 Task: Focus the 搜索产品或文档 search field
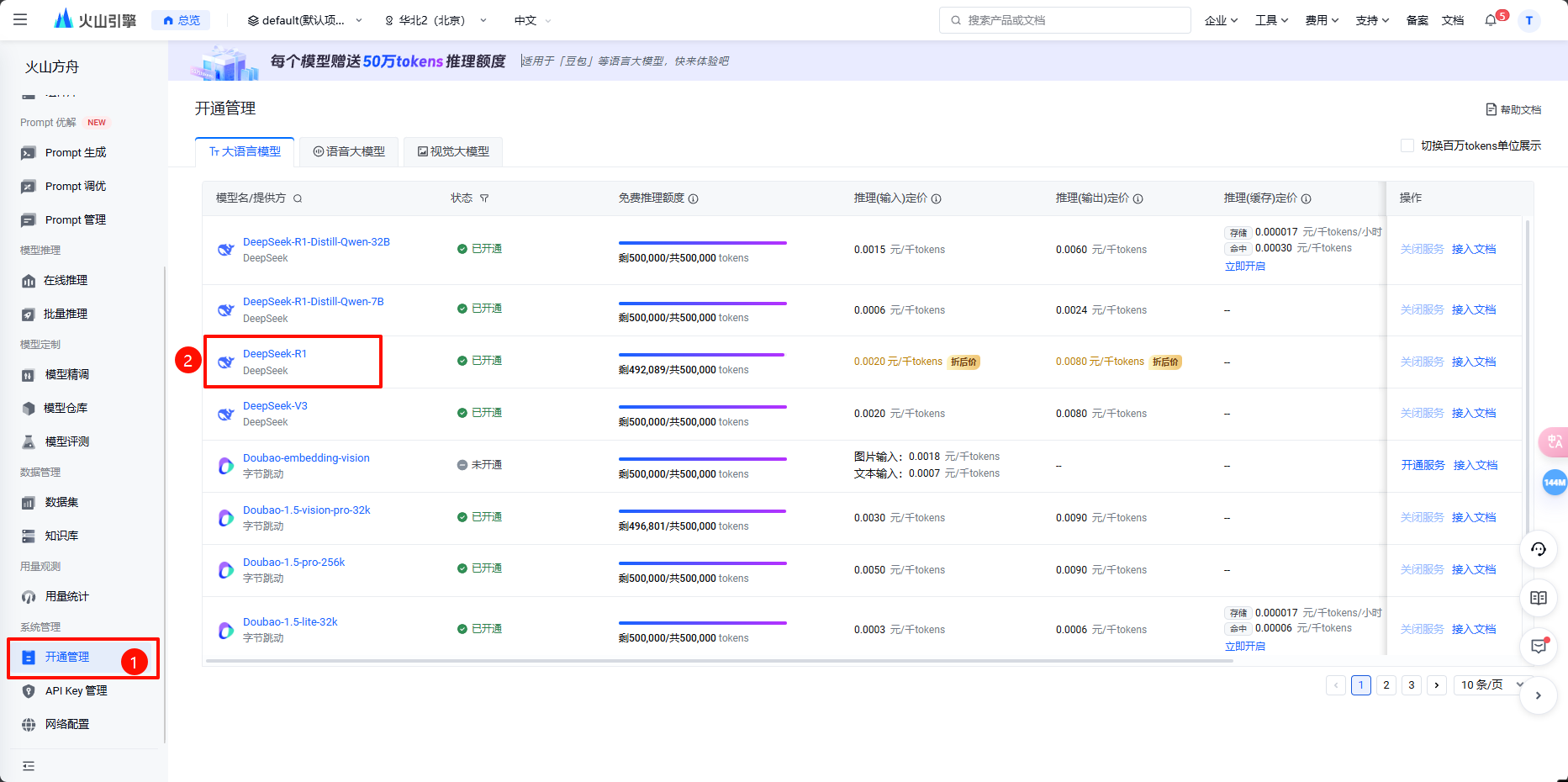point(1064,20)
